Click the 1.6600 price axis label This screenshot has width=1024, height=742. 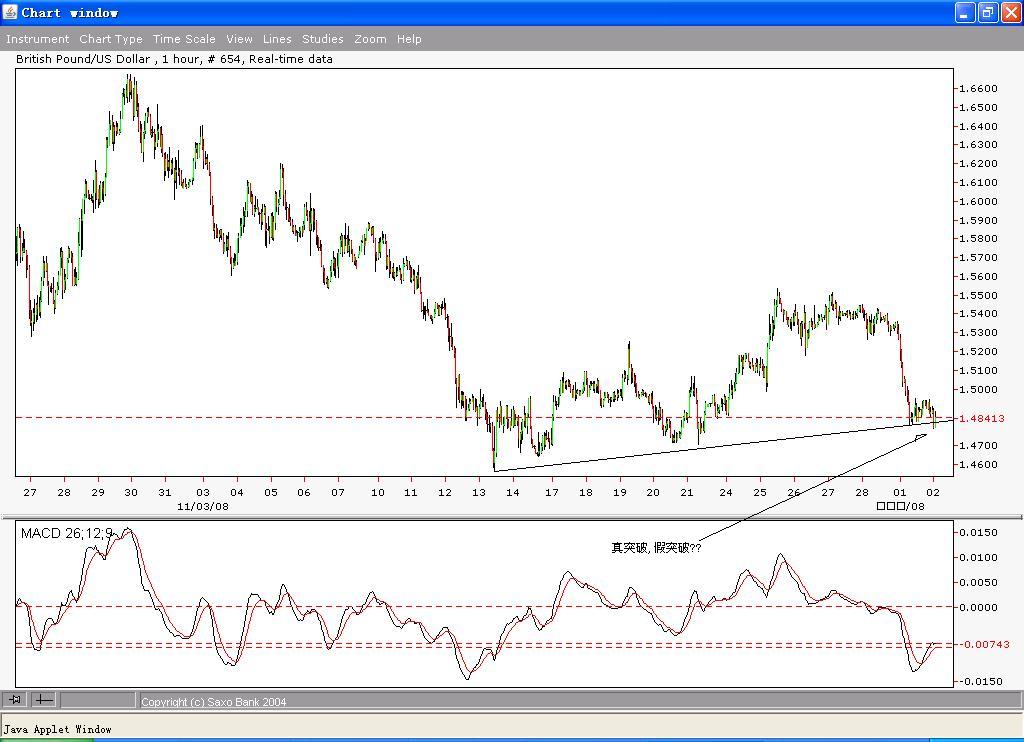pos(978,88)
